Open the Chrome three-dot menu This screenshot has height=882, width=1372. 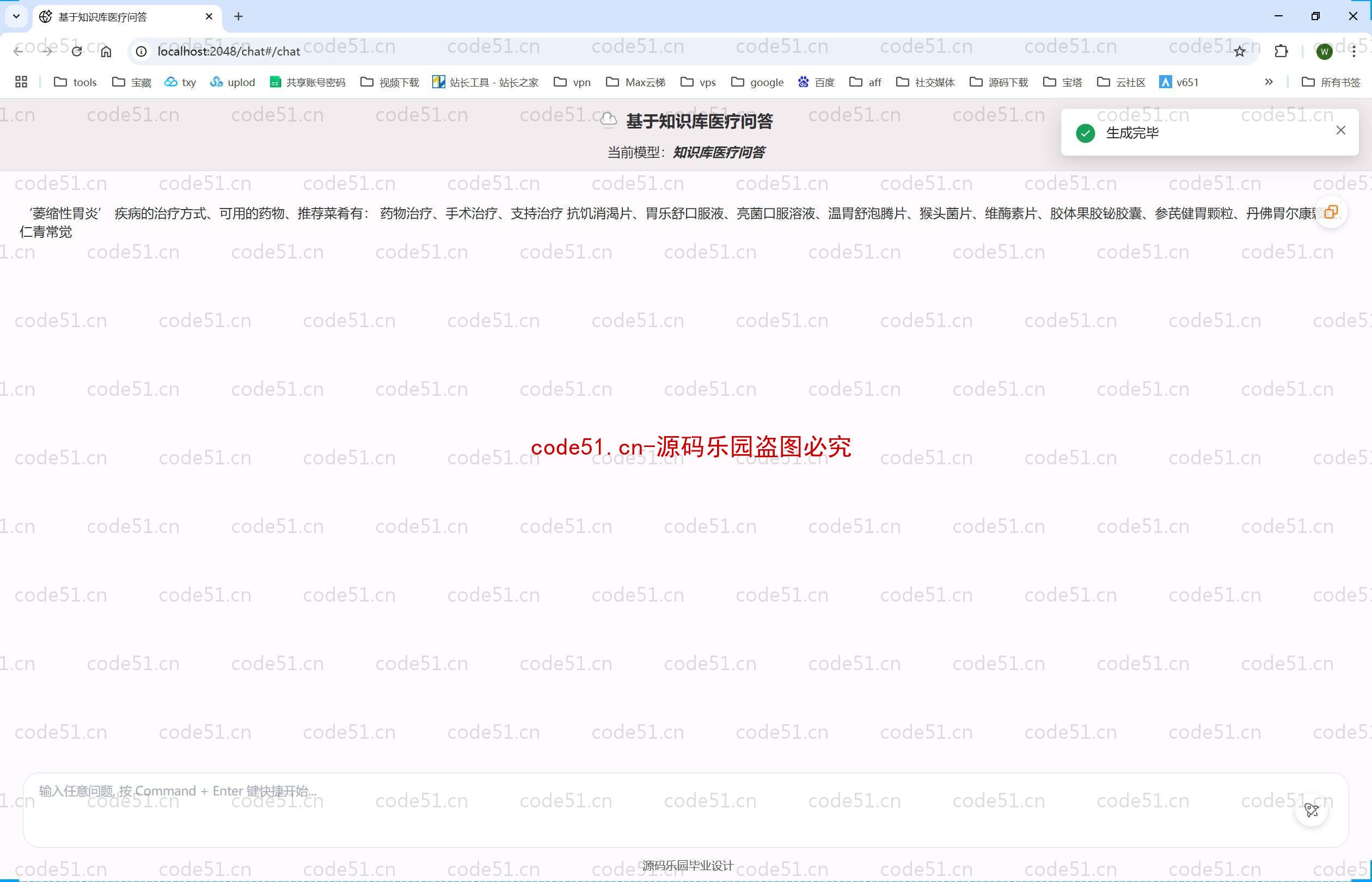click(x=1353, y=52)
